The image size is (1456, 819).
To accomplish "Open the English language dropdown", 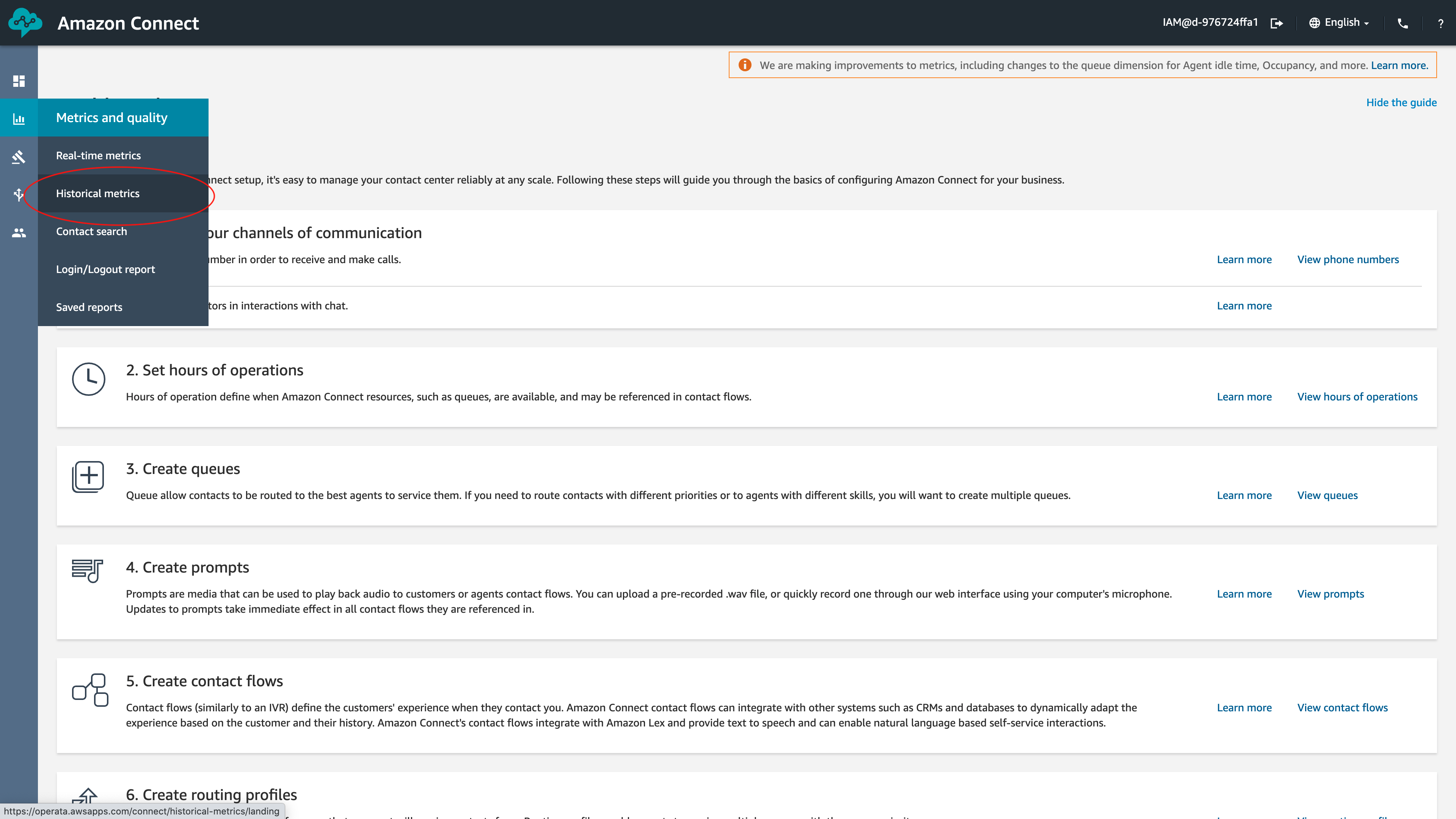I will 1346,23.
